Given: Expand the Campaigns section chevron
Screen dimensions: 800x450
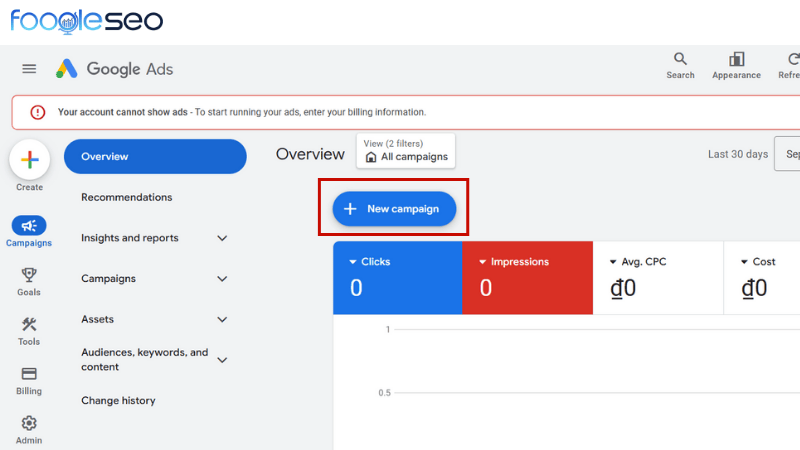Looking at the screenshot, I should point(222,279).
